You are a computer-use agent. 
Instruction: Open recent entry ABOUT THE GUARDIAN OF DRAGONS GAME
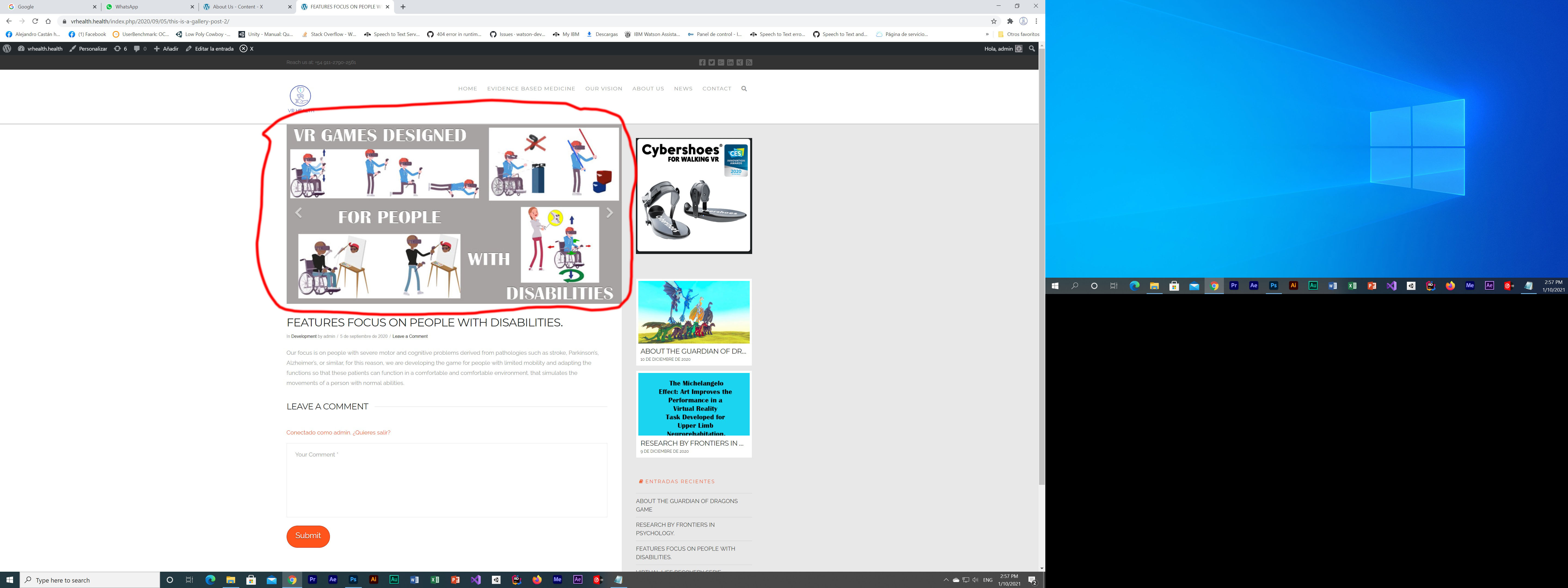pos(687,505)
